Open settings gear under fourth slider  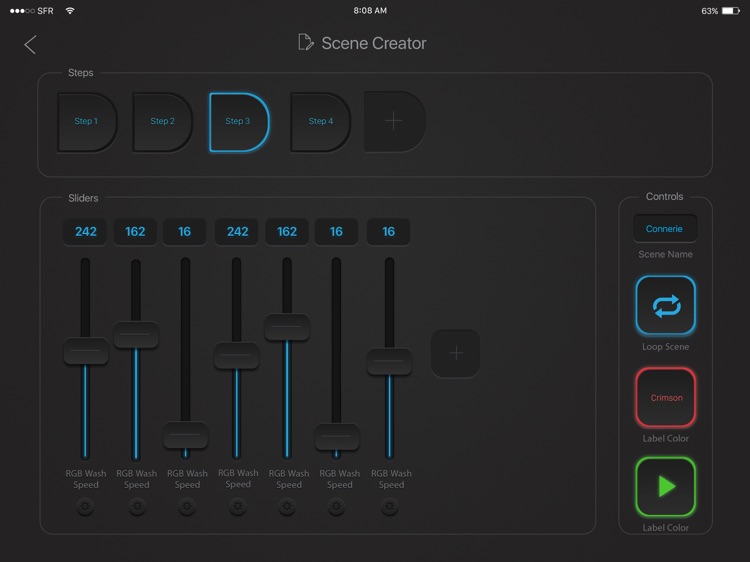click(x=238, y=506)
